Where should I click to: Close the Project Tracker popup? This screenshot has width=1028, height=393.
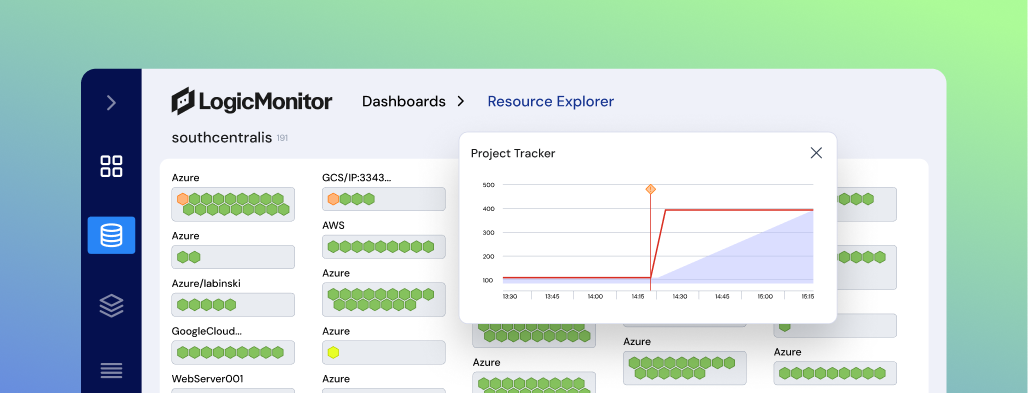[x=816, y=153]
